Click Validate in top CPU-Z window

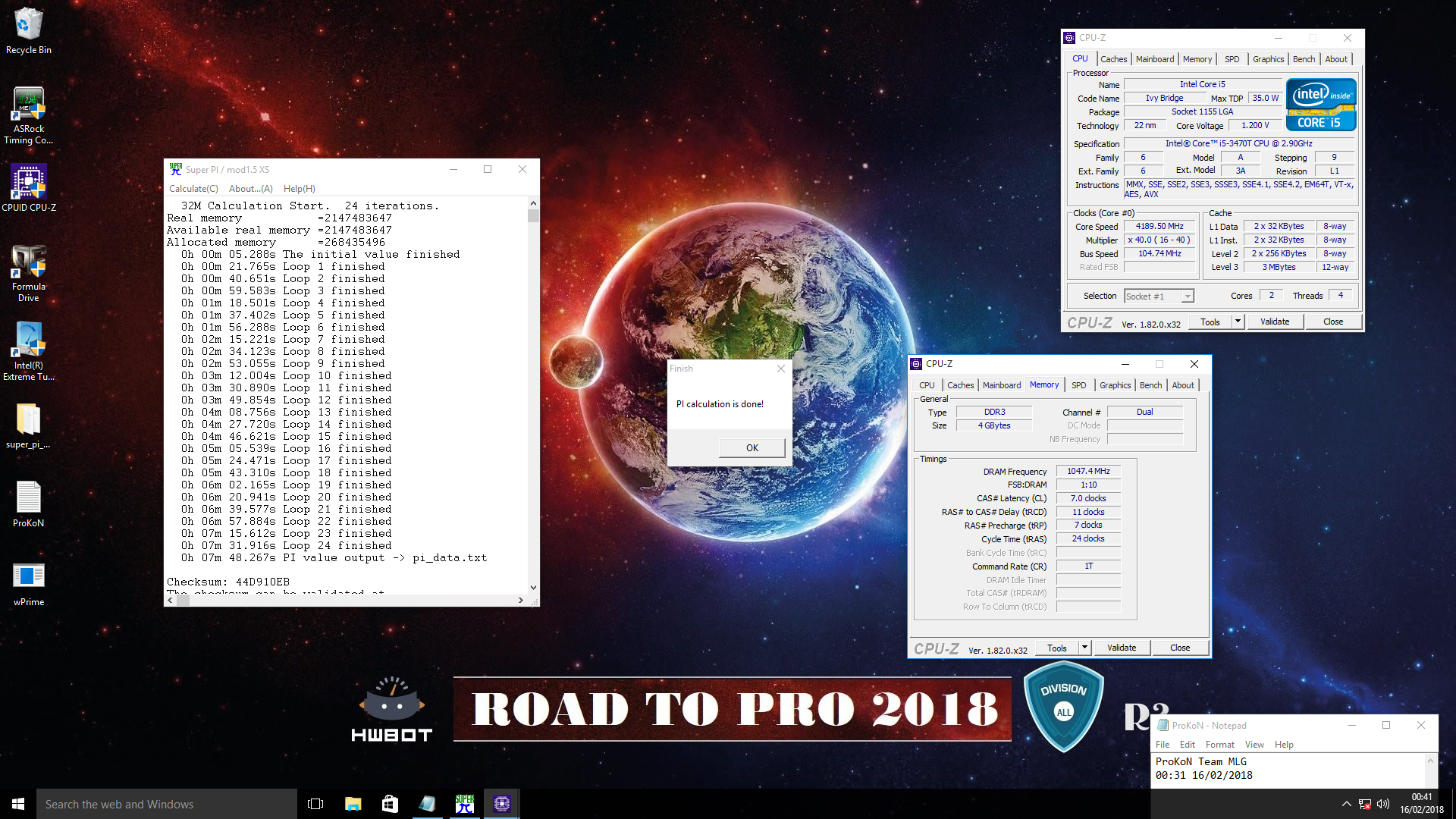1275,322
